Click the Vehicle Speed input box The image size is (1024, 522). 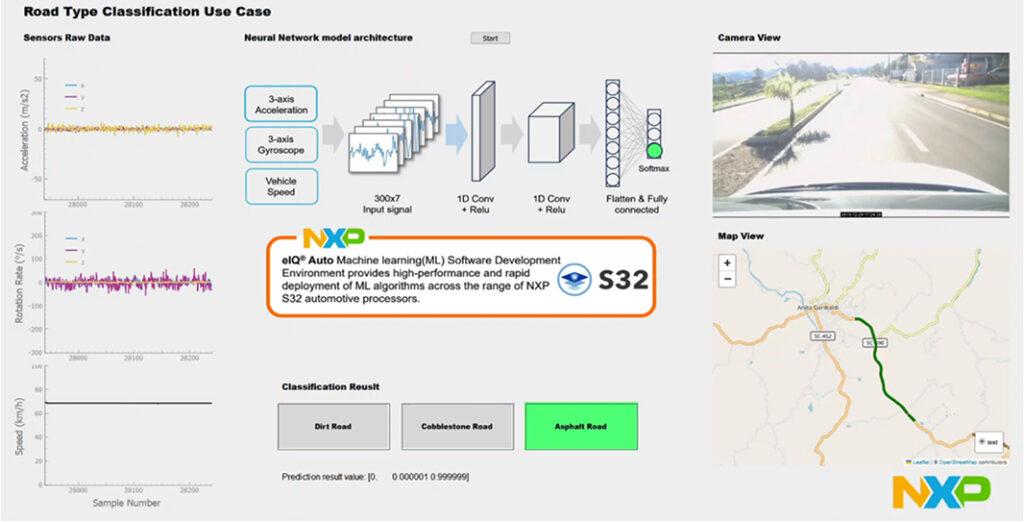click(x=281, y=186)
